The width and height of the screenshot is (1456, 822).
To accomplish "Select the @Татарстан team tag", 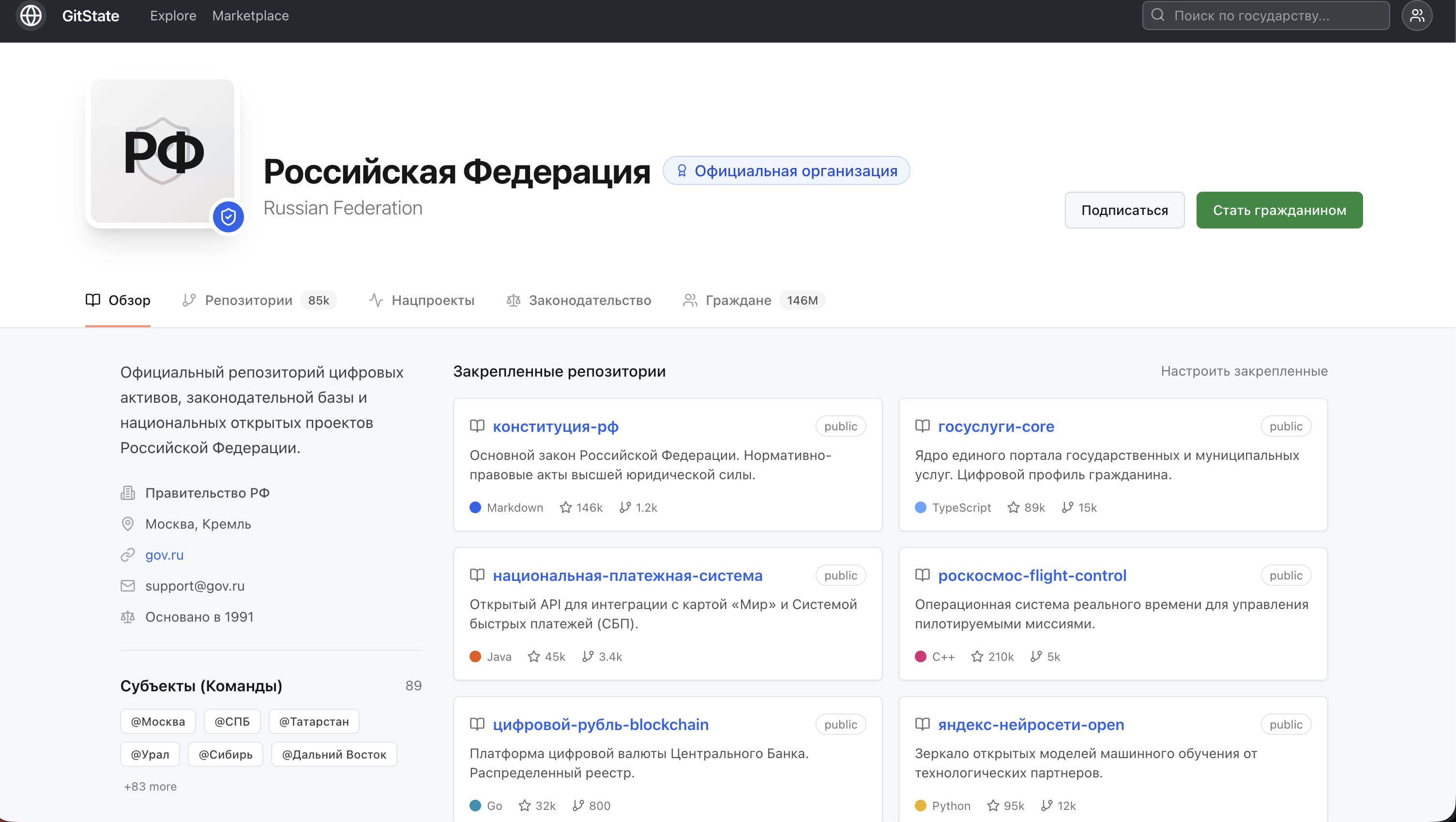I will click(x=314, y=721).
